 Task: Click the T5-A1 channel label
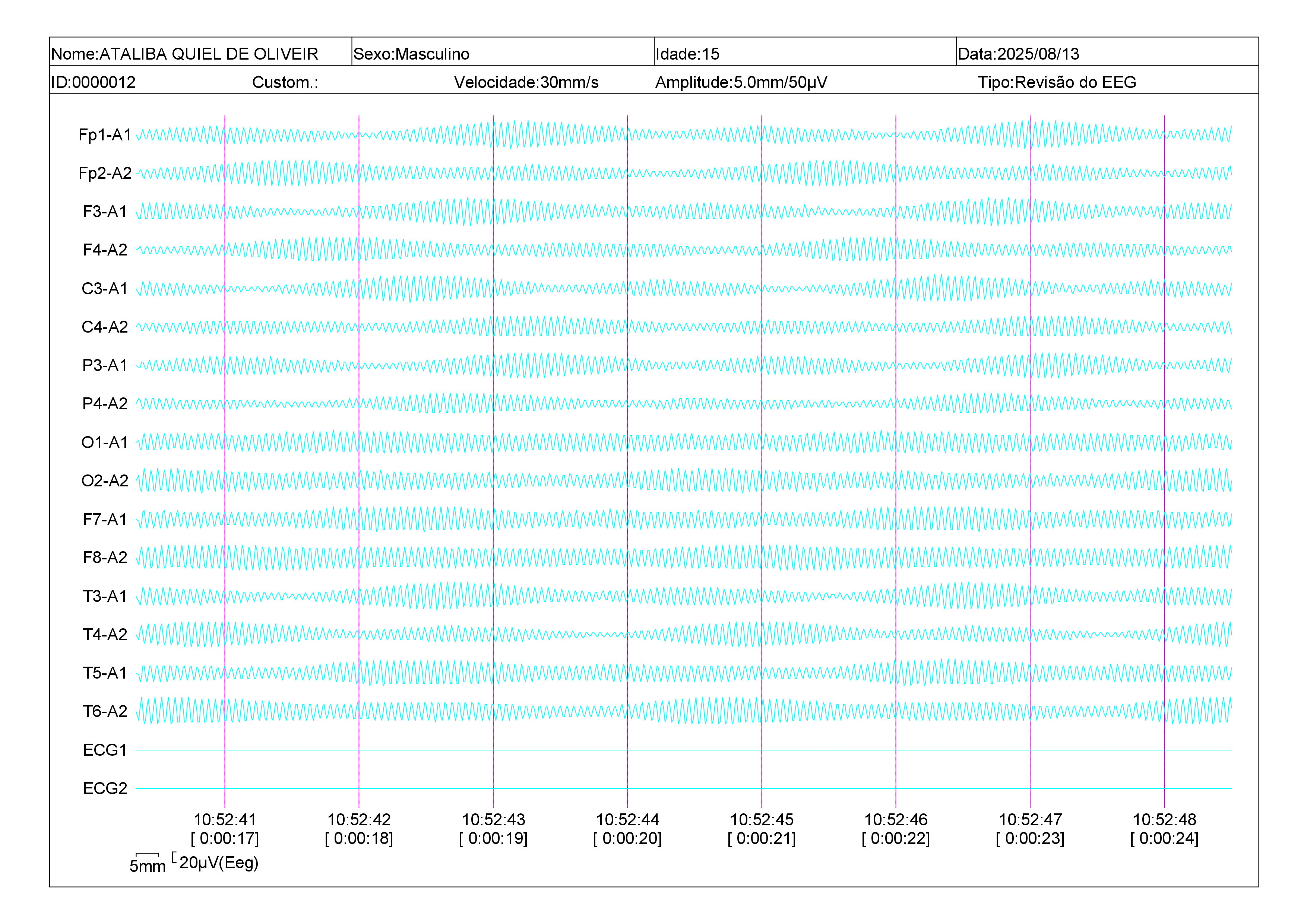click(105, 673)
